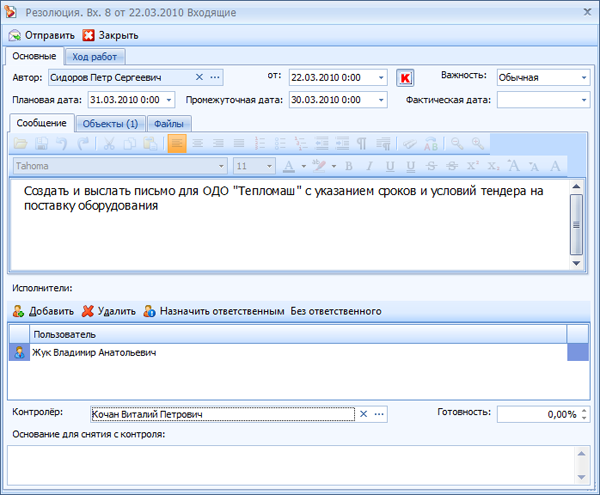Toggle Subscript formatting
The image size is (600, 495).
tap(493, 166)
